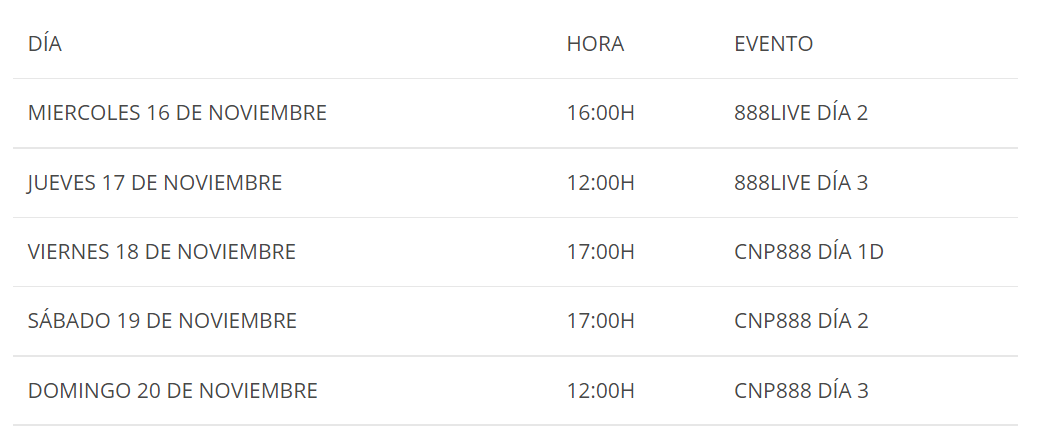Screen dimensions: 1047x441
Task: Click the DÍA column header
Action: click(x=45, y=43)
